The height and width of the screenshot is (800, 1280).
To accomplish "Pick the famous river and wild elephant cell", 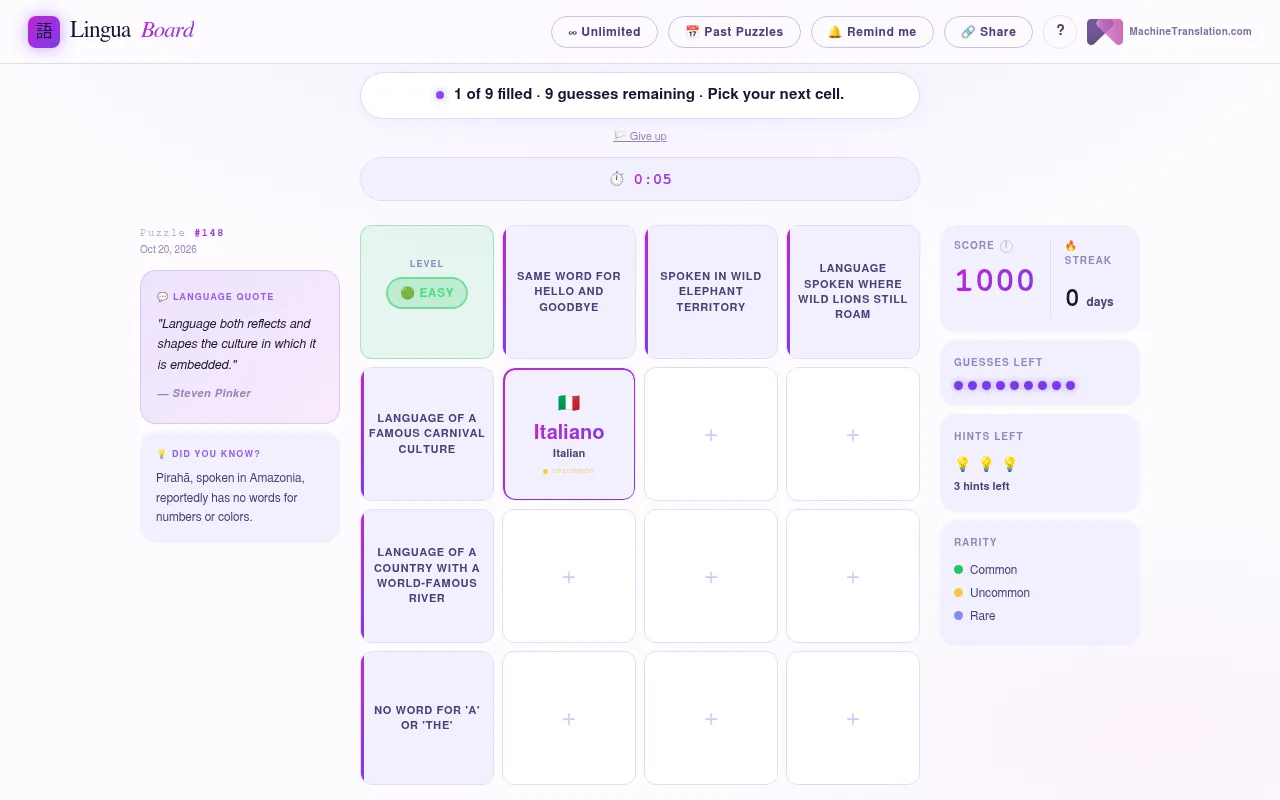I will point(711,576).
